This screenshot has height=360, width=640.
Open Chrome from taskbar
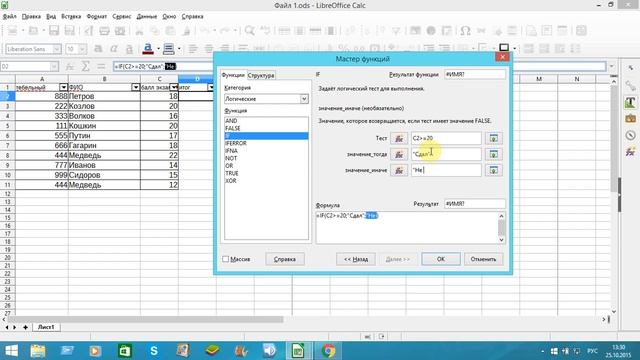pyautogui.click(x=328, y=351)
